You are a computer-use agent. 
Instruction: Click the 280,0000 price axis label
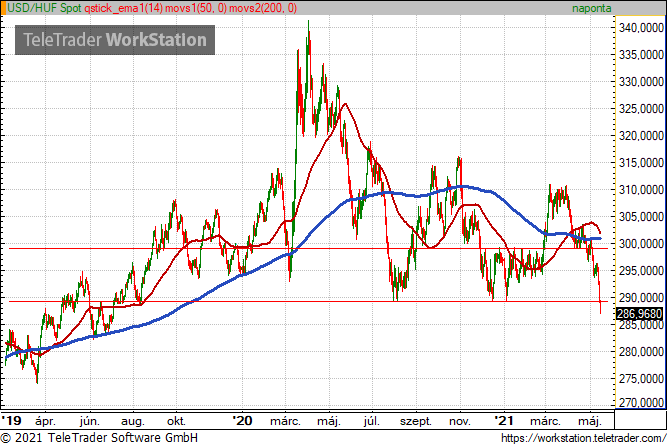(x=641, y=352)
